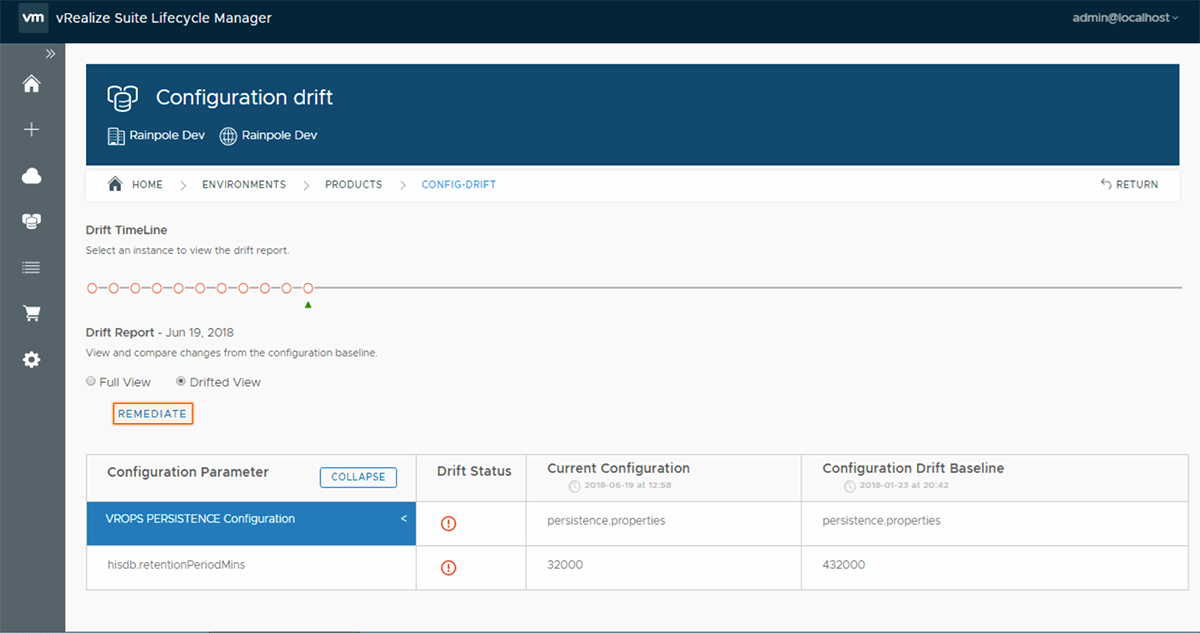
Task: Open the cloud environments icon in sidebar
Action: coord(31,175)
